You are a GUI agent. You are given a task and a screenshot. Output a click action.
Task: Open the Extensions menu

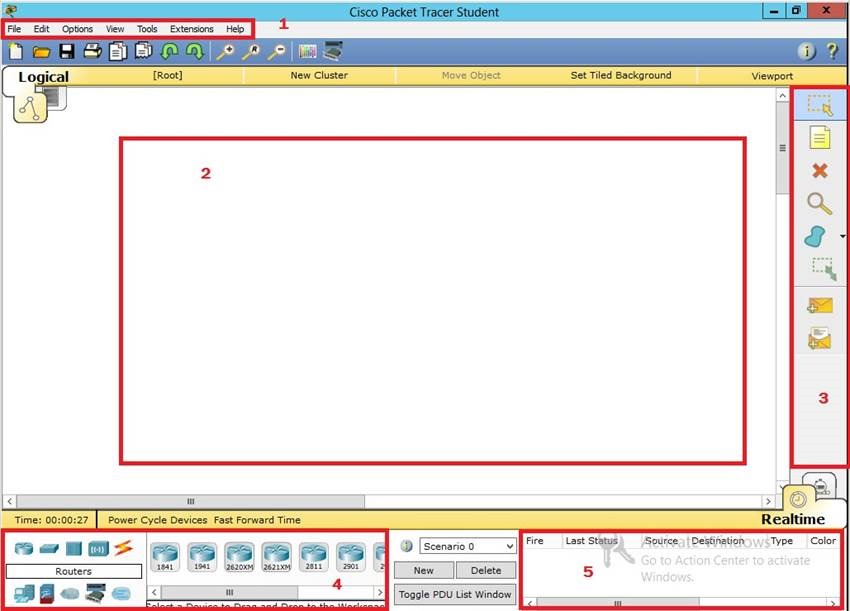pyautogui.click(x=191, y=29)
